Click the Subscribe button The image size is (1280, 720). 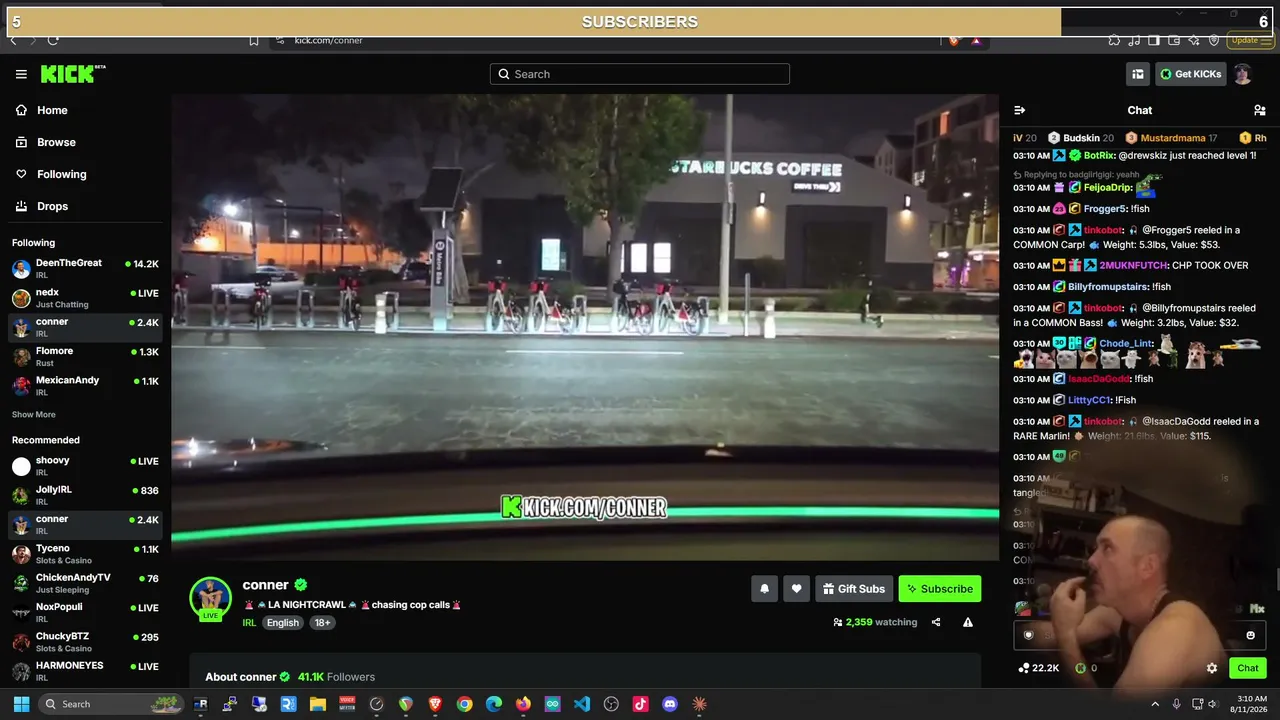coord(940,589)
